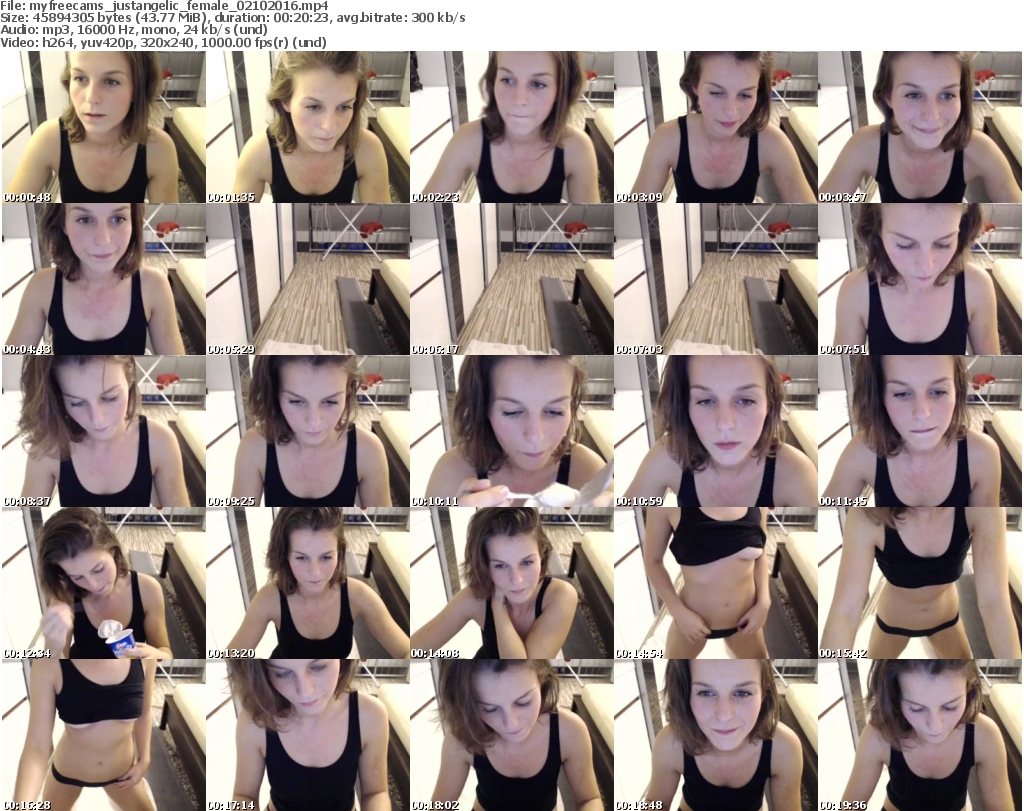Viewport: 1024px width, 811px height.
Task: Select the thumbnail marked 00:11:45
Action: coord(919,431)
